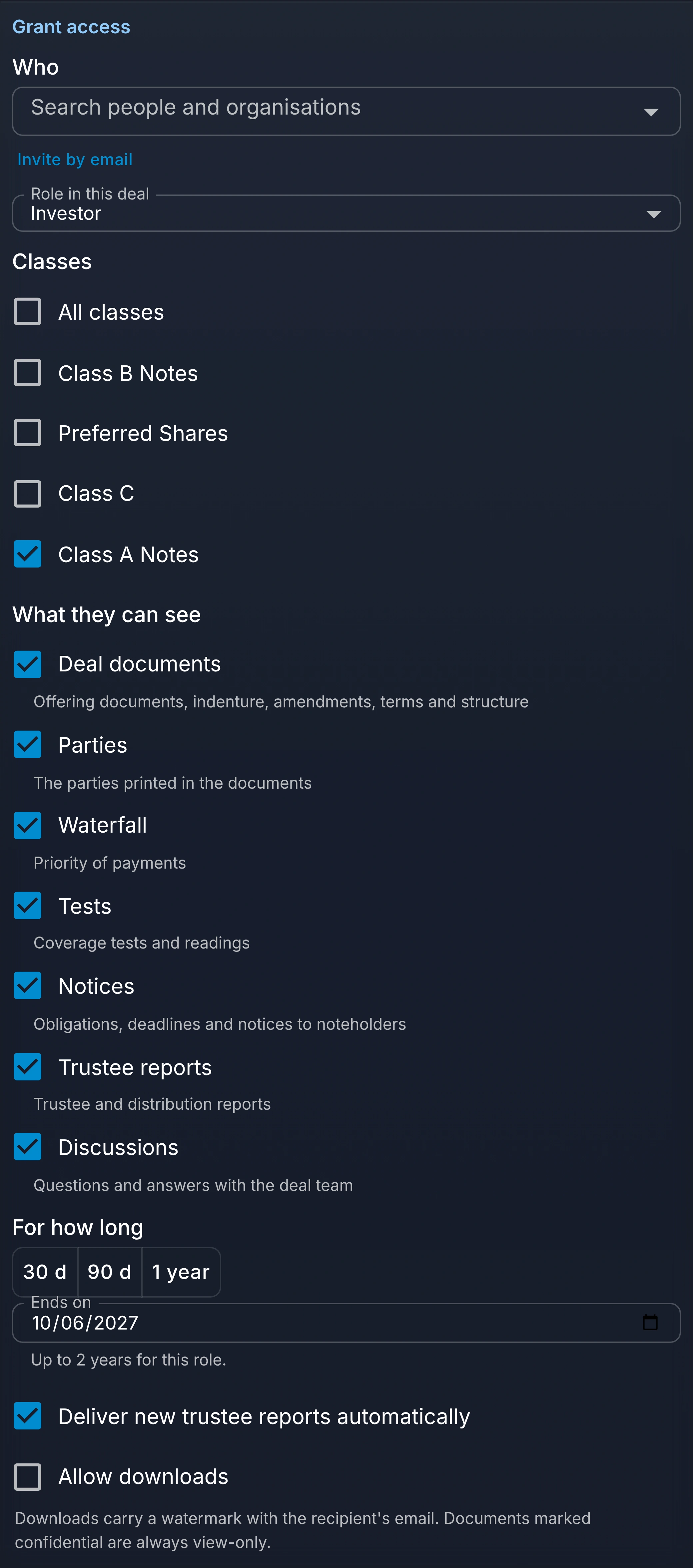Expand the people search dropdown arrow
The image size is (693, 1568).
pos(651,112)
